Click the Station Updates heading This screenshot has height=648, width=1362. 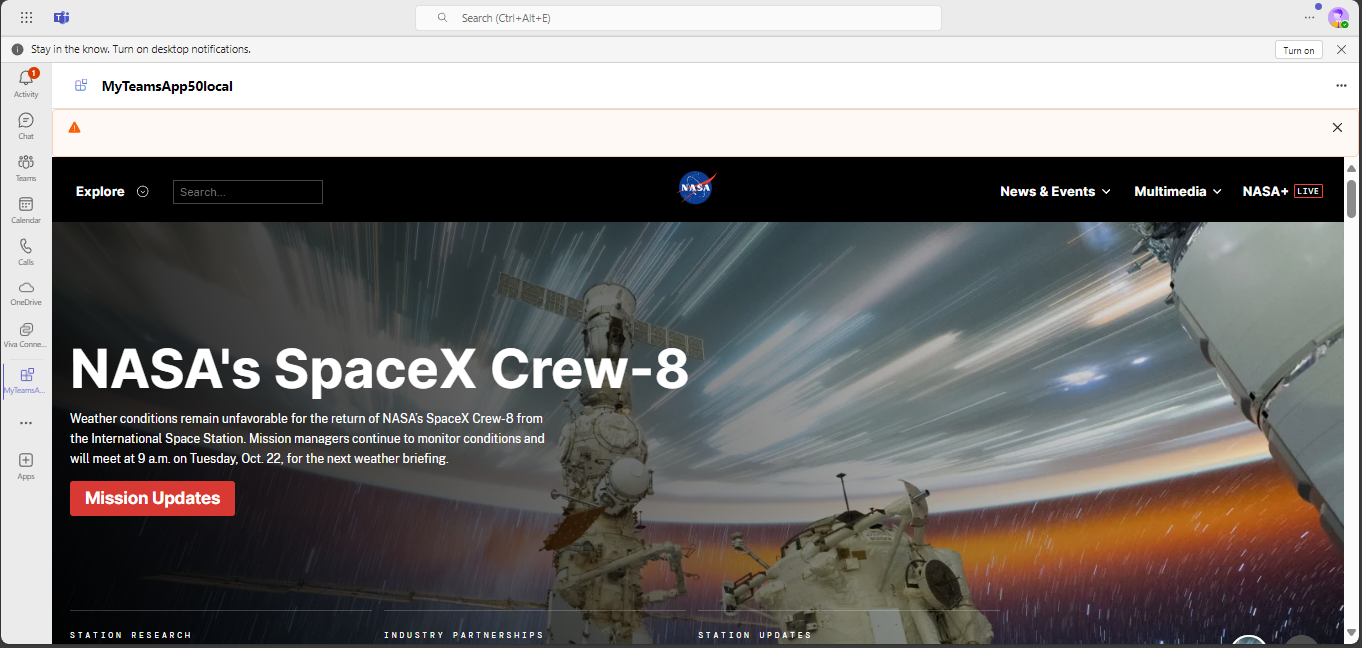point(755,635)
